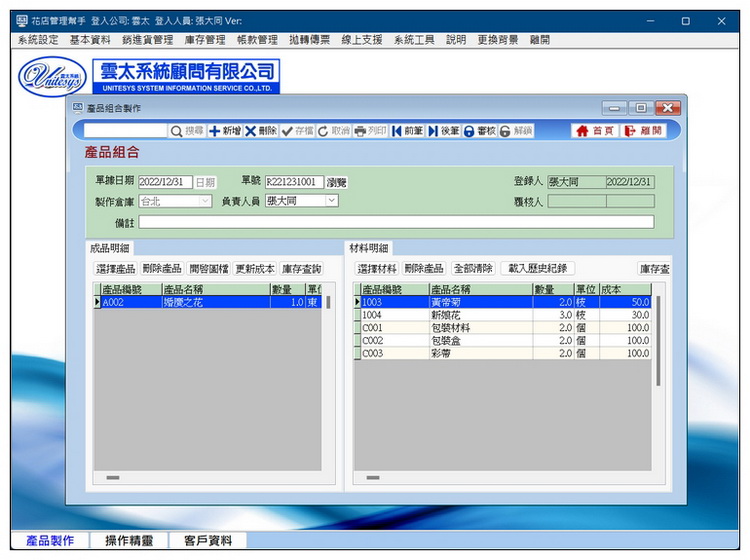This screenshot has width=750, height=560.
Task: Switch to the 操作精靈 bottom tab
Action: [x=131, y=540]
